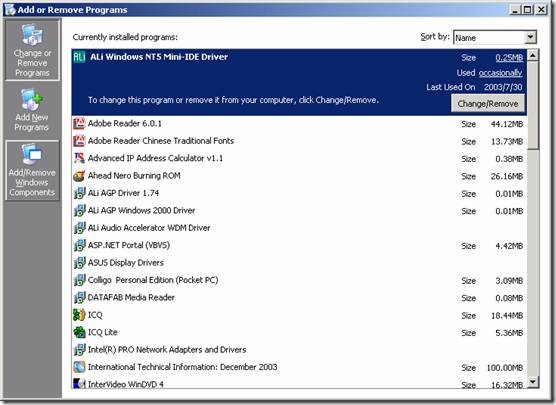The width and height of the screenshot is (556, 405).
Task: Select Adobe Reader Chinese Traditional Fonts
Action: [161, 141]
